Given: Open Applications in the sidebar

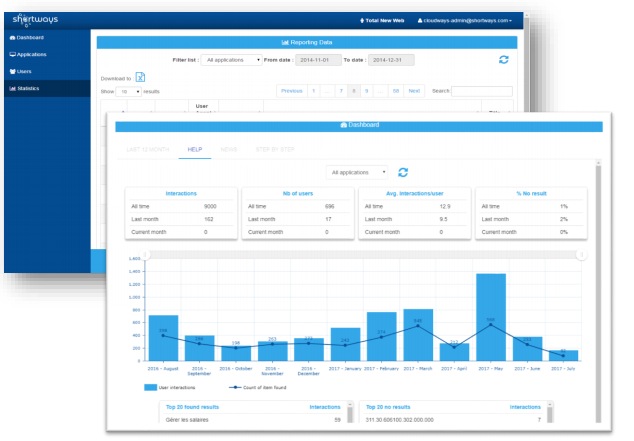Looking at the screenshot, I should pyautogui.click(x=28, y=55).
